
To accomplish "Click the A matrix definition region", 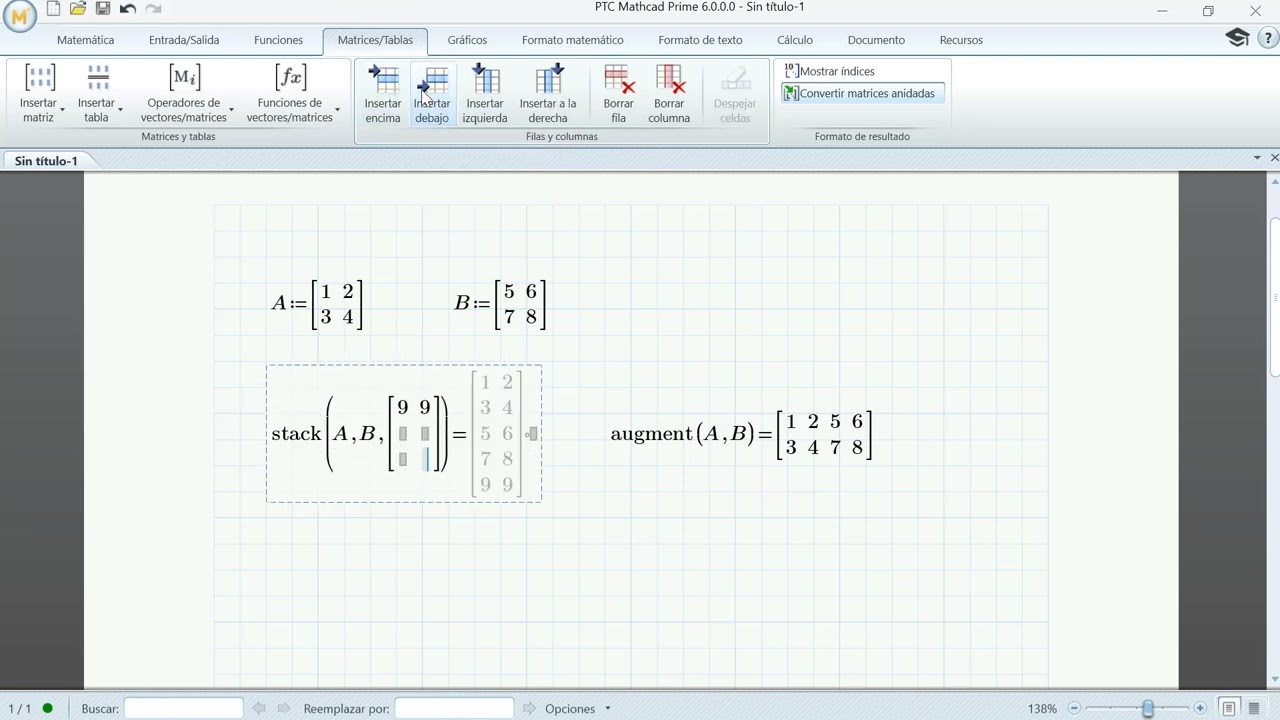I will click(x=317, y=304).
